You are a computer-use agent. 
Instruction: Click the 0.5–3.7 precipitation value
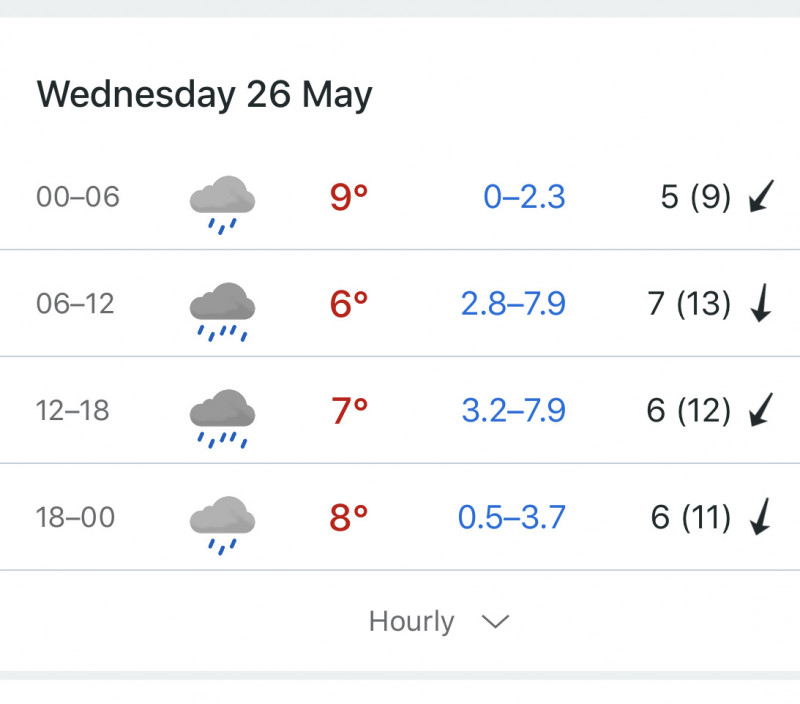(x=512, y=517)
